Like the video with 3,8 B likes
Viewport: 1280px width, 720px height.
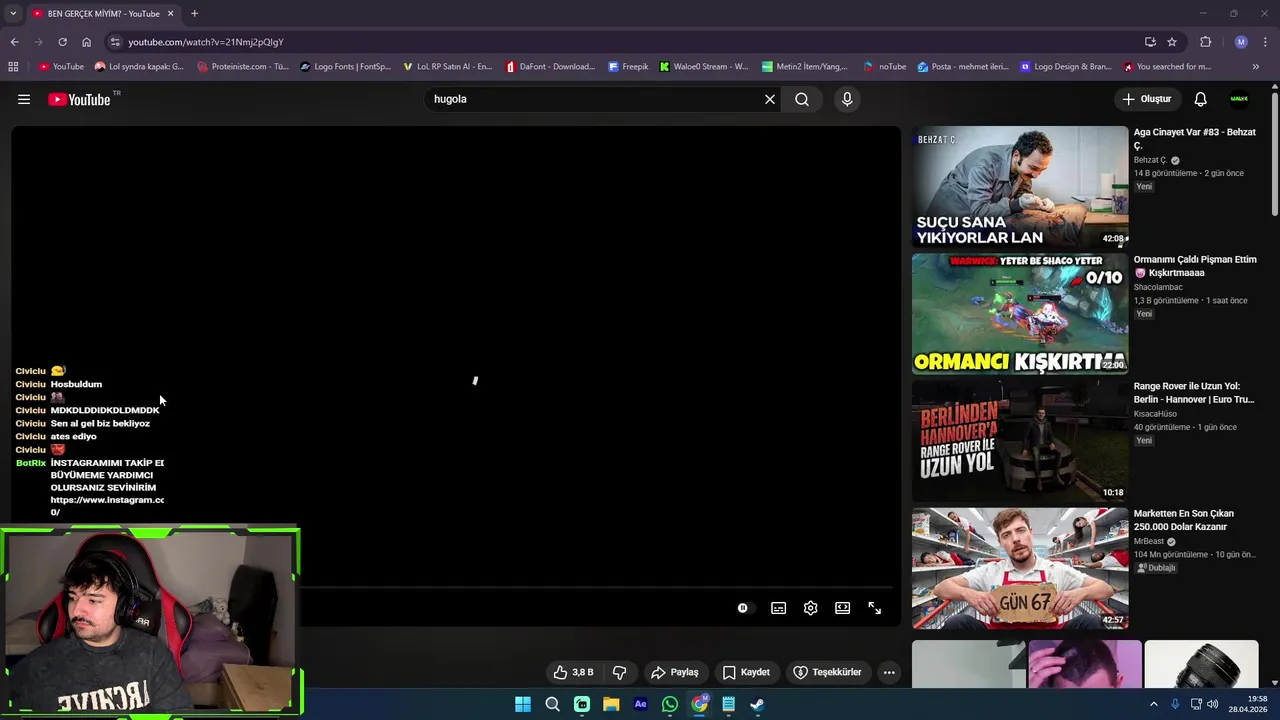click(x=574, y=672)
